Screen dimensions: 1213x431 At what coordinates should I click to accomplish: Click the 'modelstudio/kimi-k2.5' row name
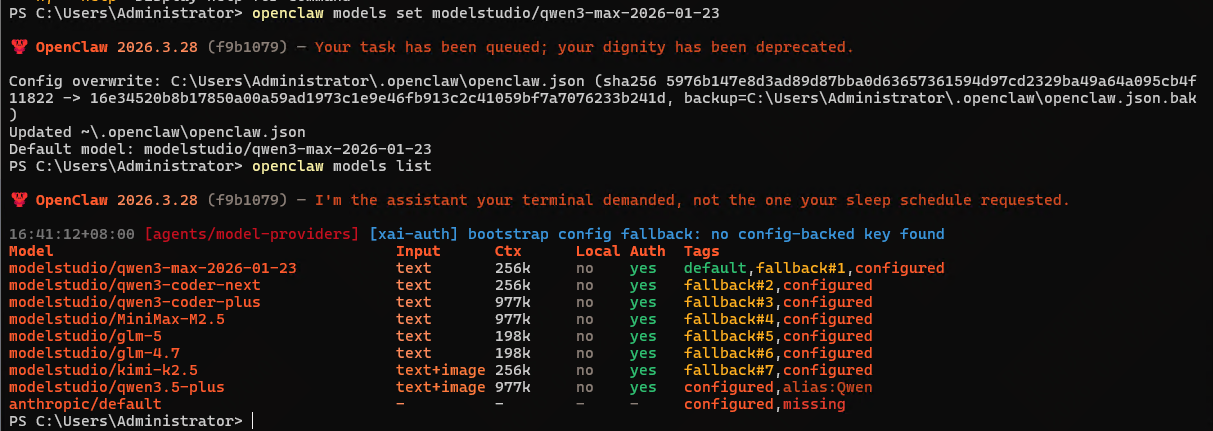click(x=103, y=370)
